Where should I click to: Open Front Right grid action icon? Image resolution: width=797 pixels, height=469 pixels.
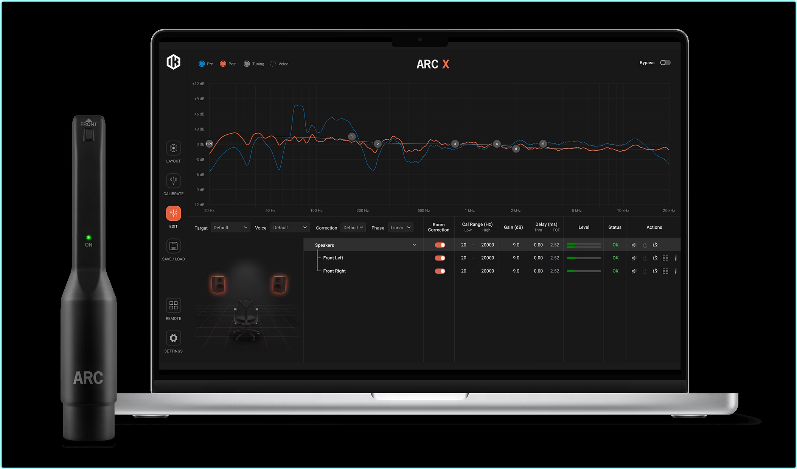coord(665,271)
